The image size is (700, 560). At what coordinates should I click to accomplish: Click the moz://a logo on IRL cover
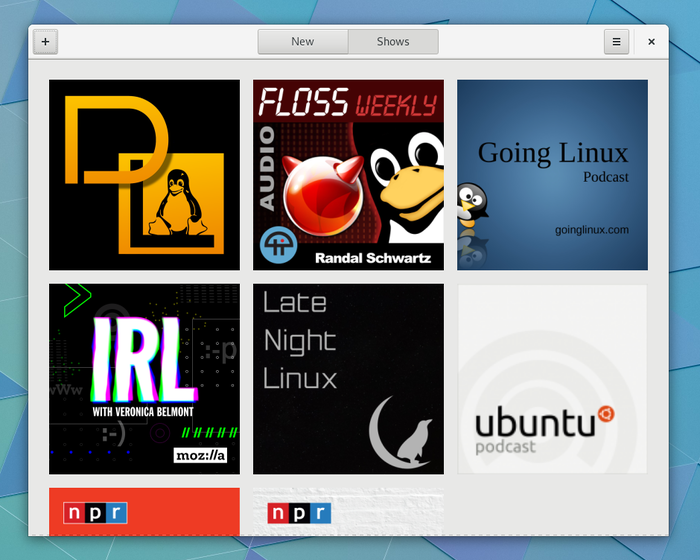200,456
